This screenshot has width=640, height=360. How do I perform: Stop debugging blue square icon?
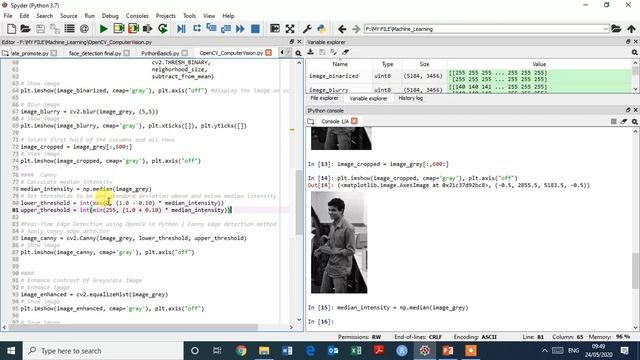[255, 29]
